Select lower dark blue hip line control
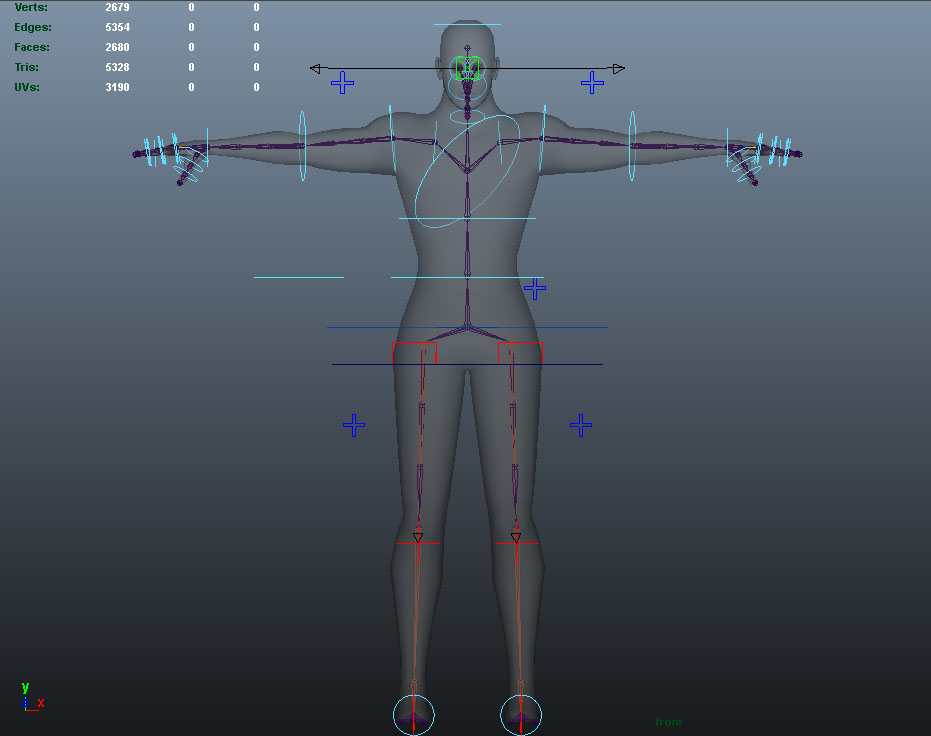 [467, 364]
